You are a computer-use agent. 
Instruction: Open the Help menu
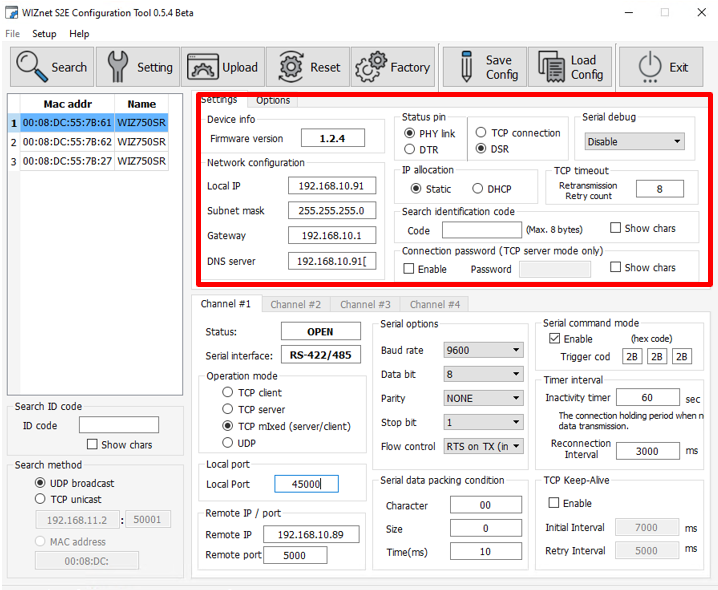[79, 34]
